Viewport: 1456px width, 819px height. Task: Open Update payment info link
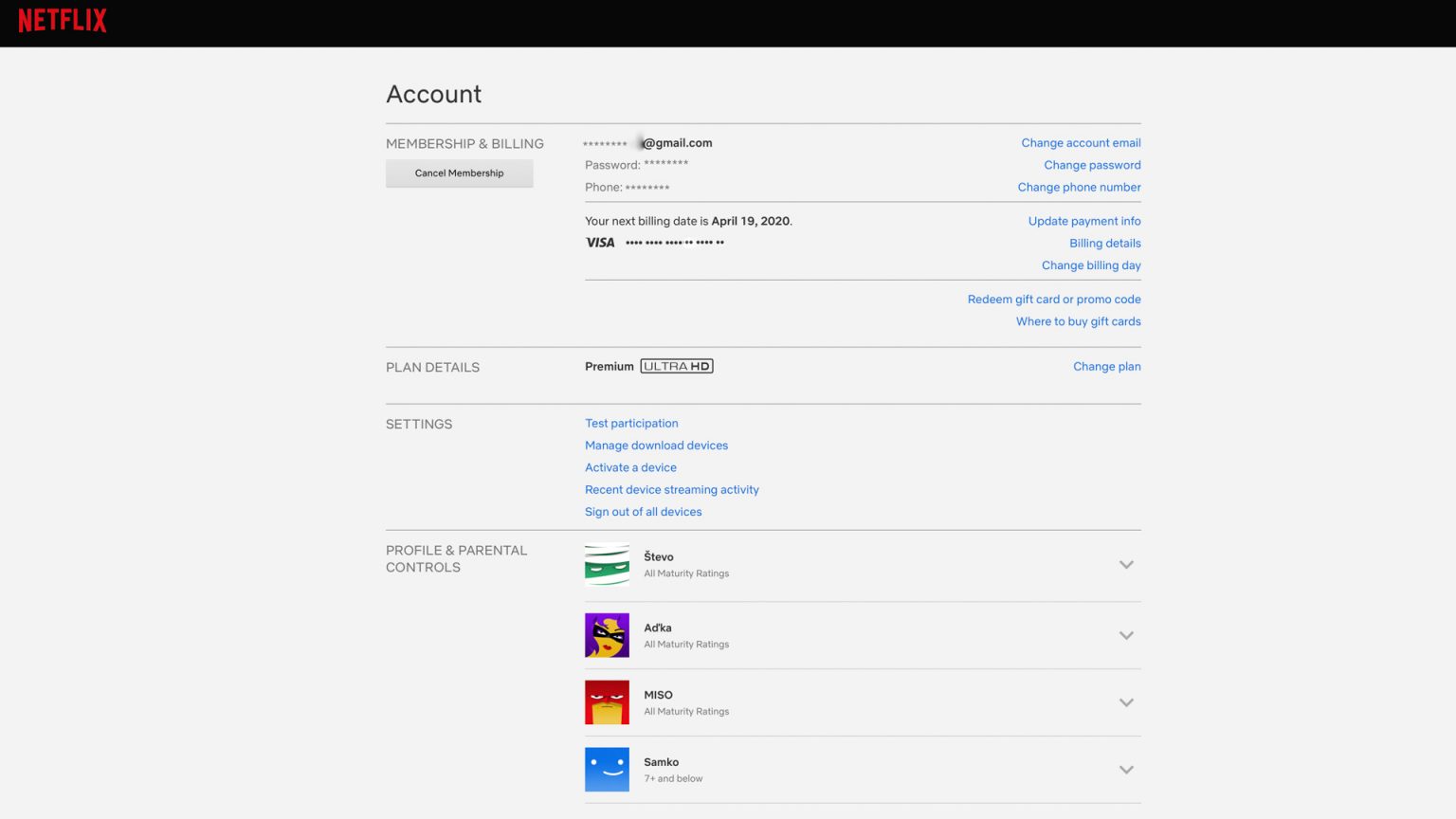point(1084,221)
